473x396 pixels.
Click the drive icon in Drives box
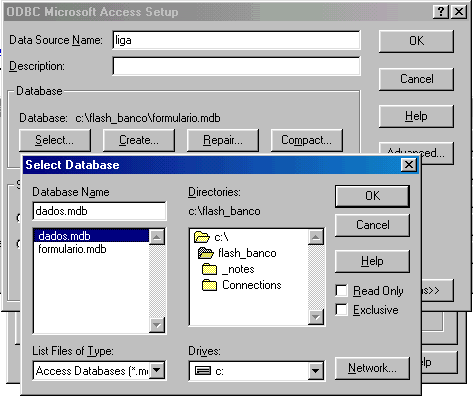tap(203, 370)
